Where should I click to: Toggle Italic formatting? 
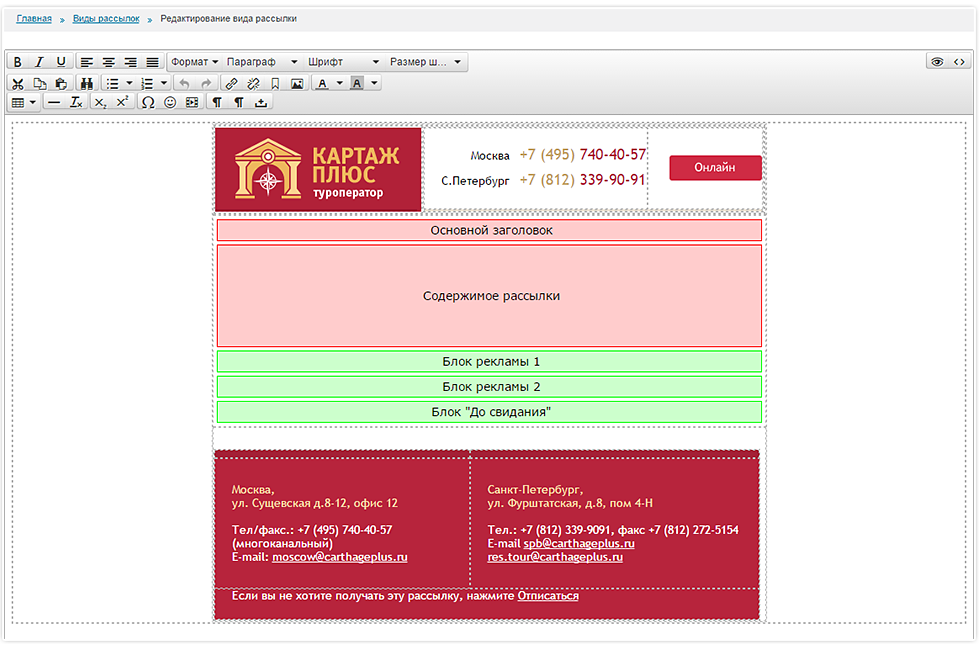[39, 62]
